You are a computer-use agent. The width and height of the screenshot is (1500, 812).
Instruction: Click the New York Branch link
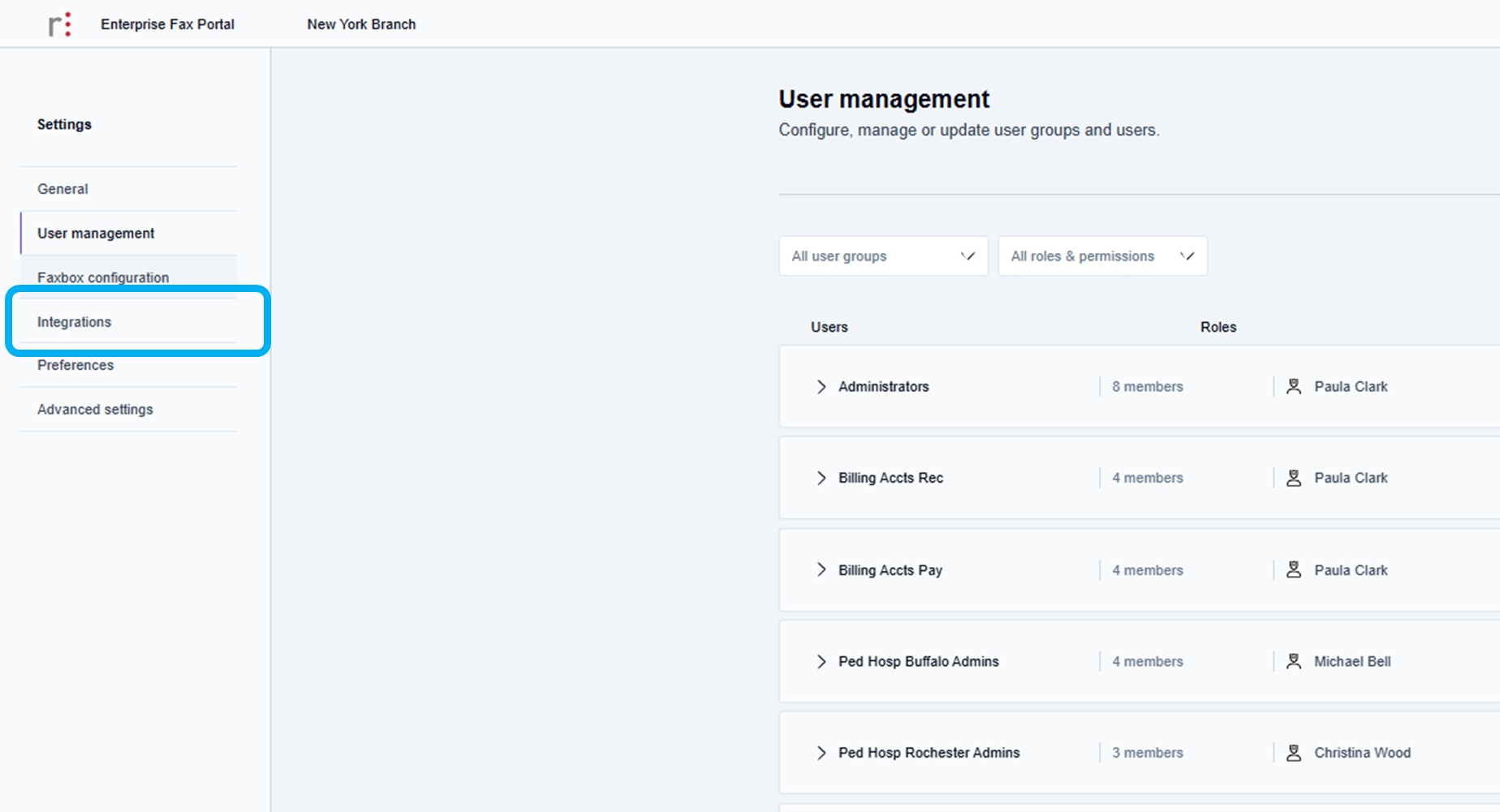pyautogui.click(x=361, y=24)
